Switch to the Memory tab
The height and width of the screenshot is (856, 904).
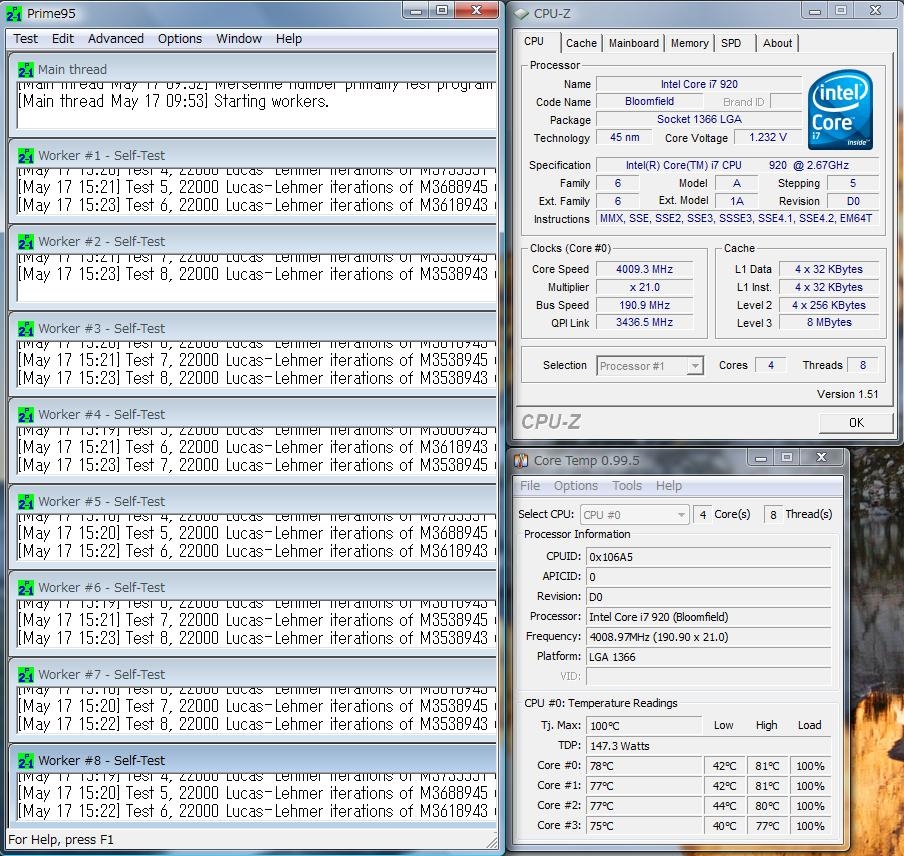pos(690,43)
